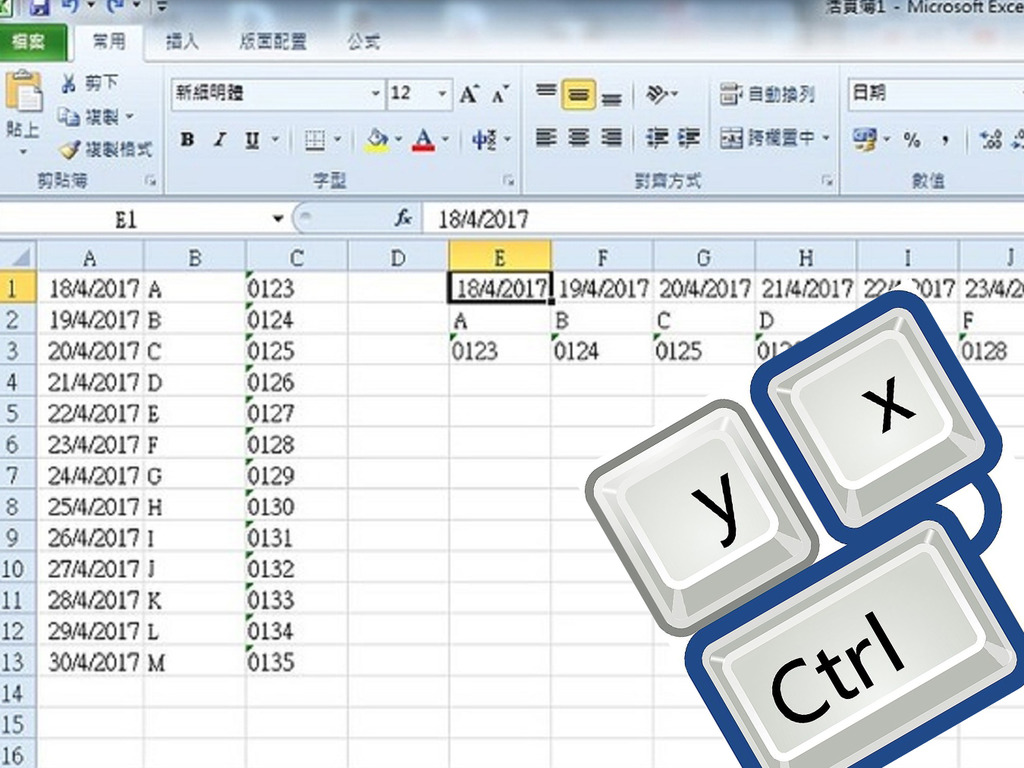Apply yellow fill color bucket
This screenshot has width=1024, height=768.
pyautogui.click(x=377, y=139)
